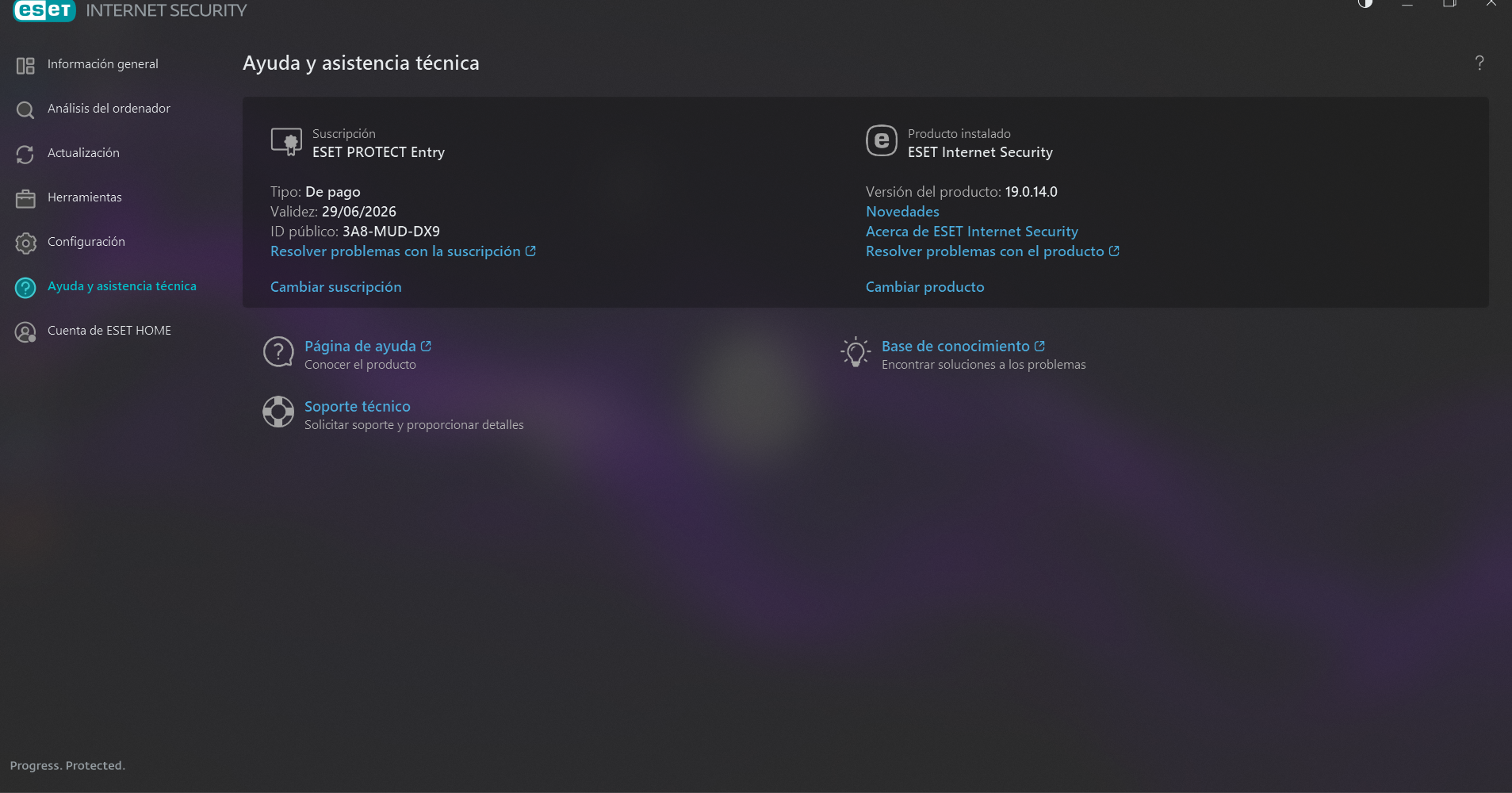Screen dimensions: 1512x793
Task: Open Acerca de ESET Internet Security
Action: tap(972, 232)
